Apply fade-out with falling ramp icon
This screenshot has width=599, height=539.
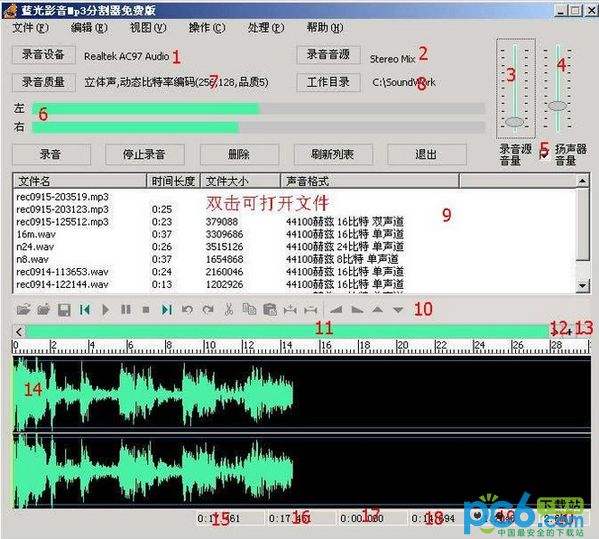coord(357,309)
